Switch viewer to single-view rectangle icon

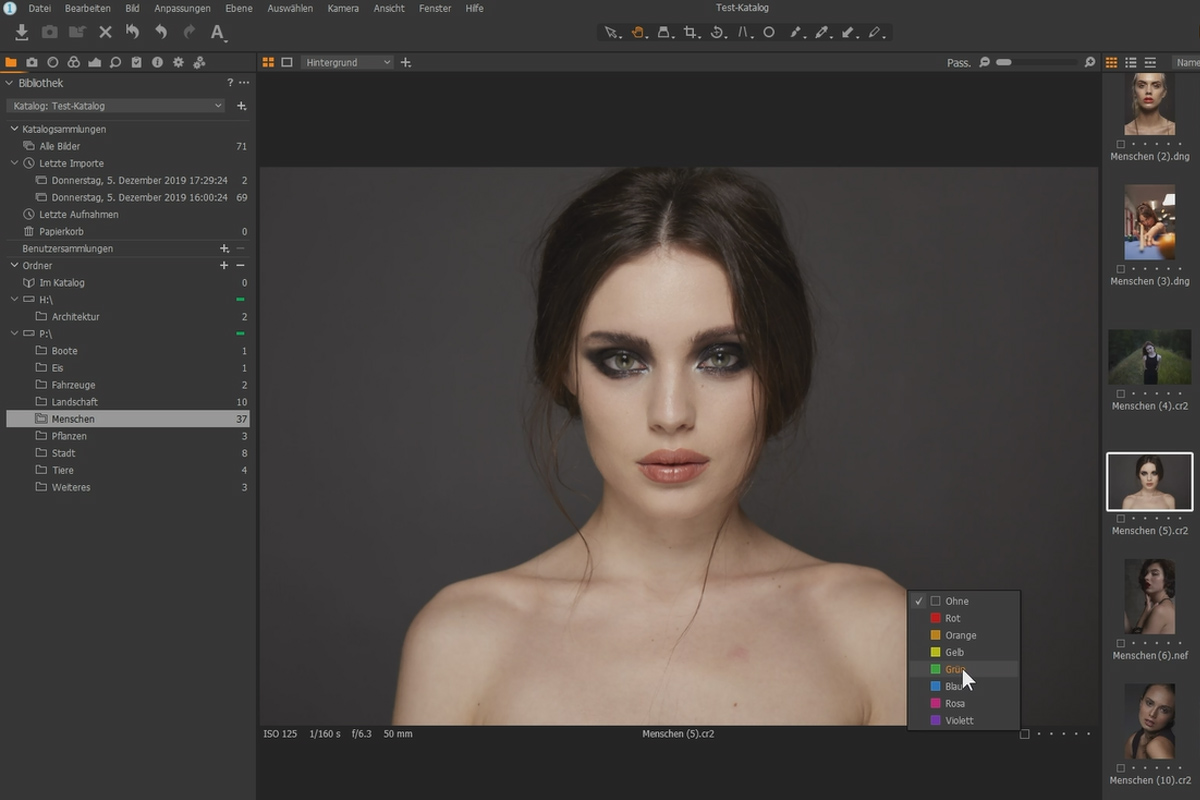coord(287,62)
